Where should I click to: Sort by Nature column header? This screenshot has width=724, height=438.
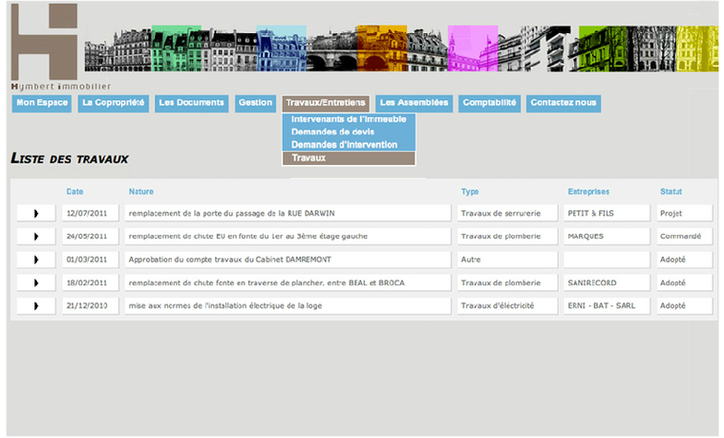pyautogui.click(x=141, y=192)
